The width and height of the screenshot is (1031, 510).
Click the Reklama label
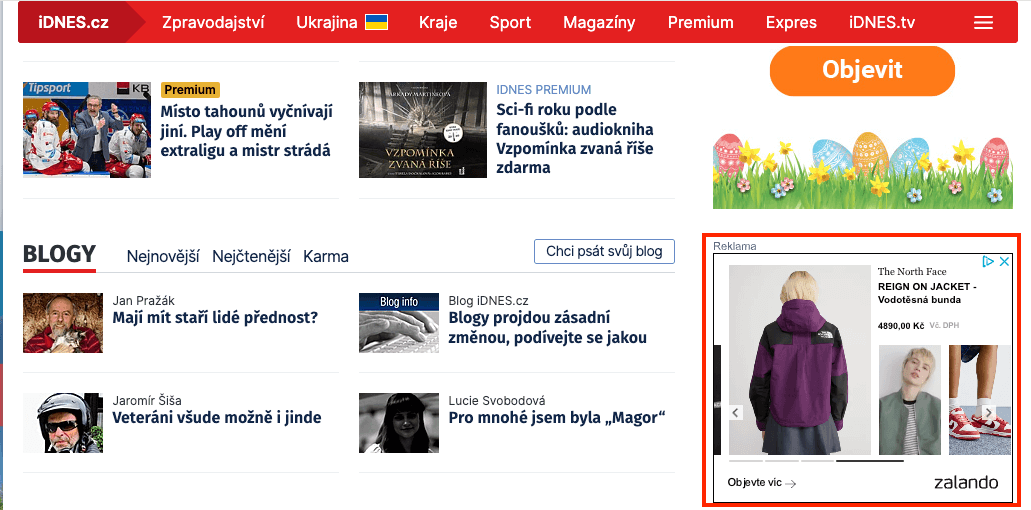734,246
